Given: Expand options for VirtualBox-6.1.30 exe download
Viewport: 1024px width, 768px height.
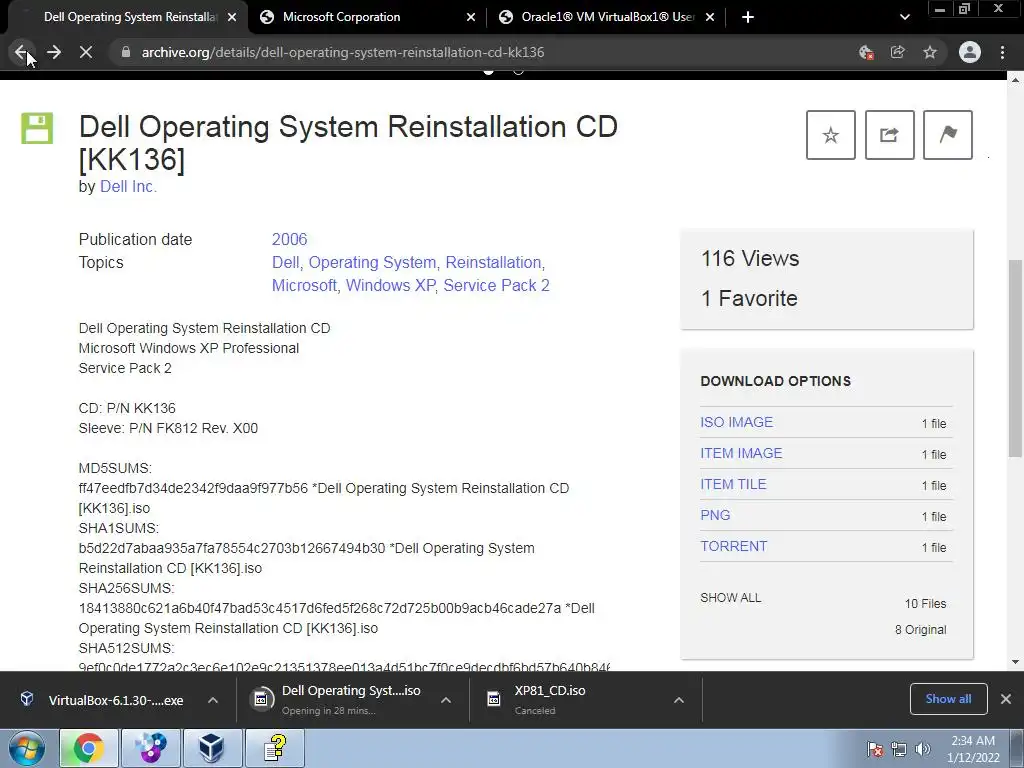Looking at the screenshot, I should click(213, 700).
